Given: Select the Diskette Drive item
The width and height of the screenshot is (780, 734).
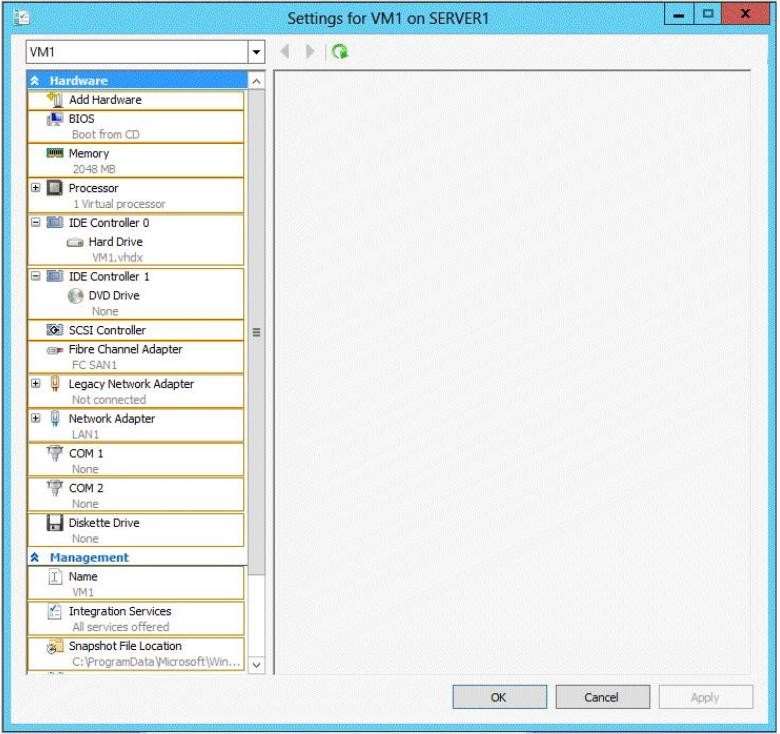Looking at the screenshot, I should coord(136,530).
